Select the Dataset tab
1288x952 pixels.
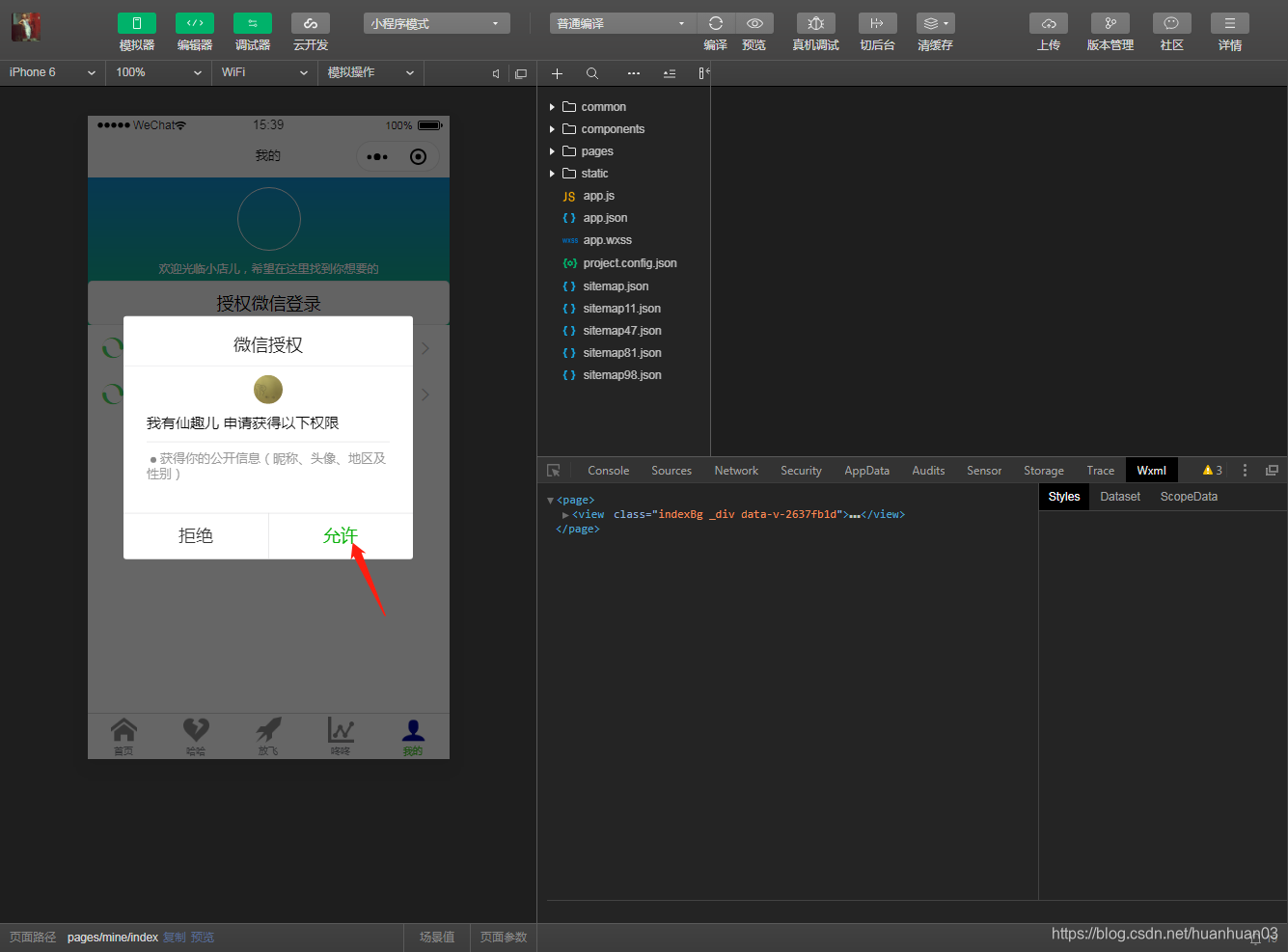[x=1120, y=497]
